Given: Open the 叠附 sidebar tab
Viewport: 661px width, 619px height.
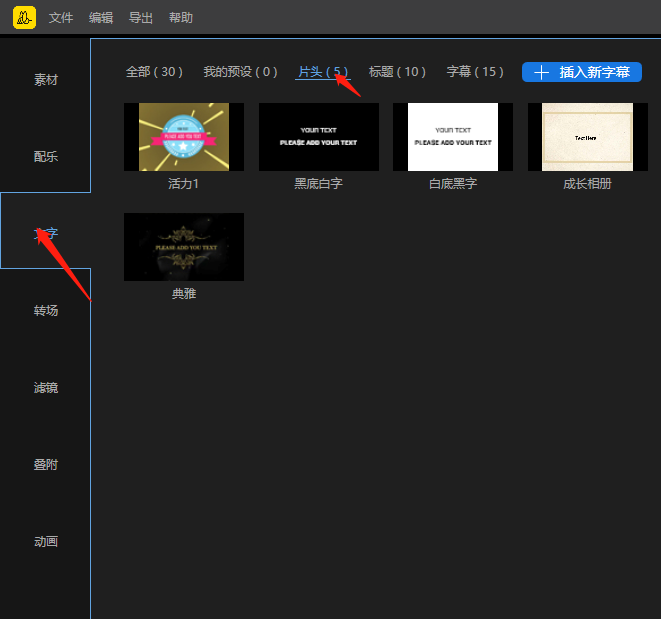Looking at the screenshot, I should [x=46, y=465].
